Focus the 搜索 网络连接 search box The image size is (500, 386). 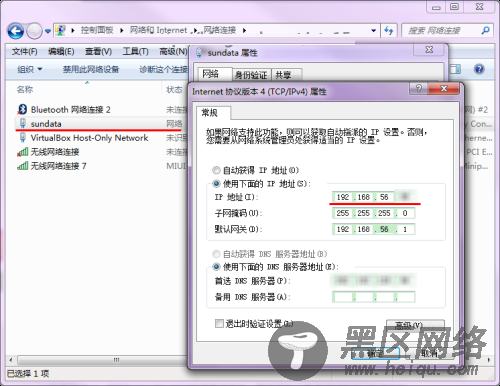(441, 31)
